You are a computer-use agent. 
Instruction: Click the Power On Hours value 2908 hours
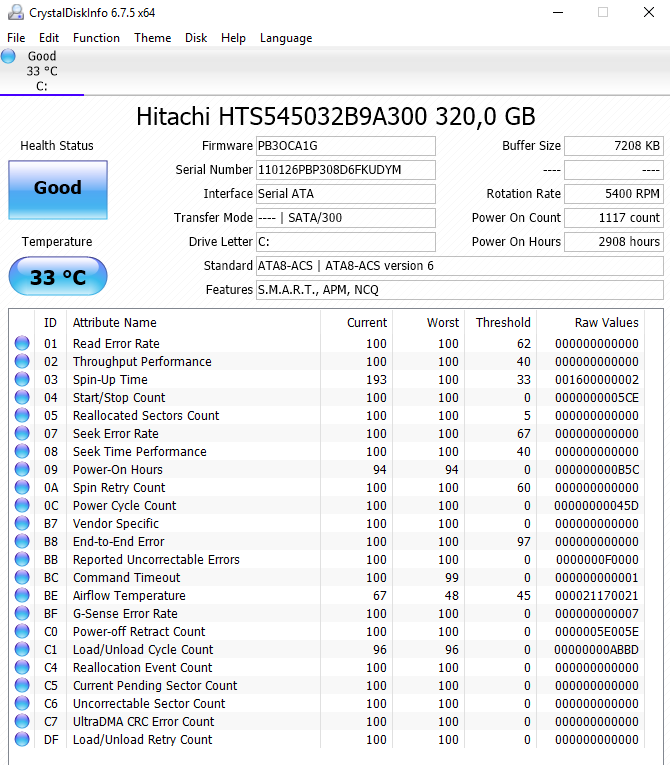click(x=614, y=242)
